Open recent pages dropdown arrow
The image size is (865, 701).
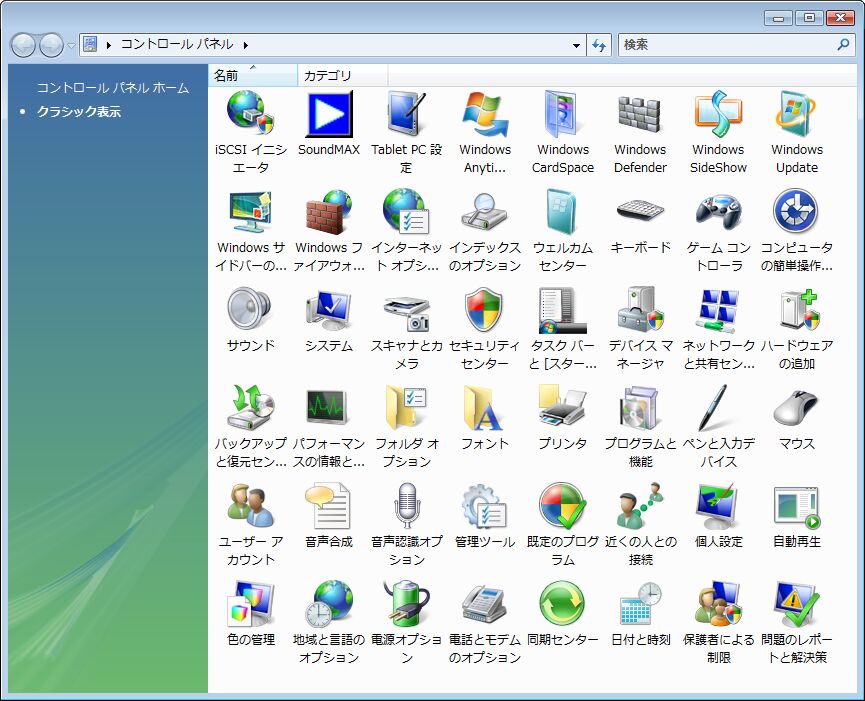tap(71, 46)
